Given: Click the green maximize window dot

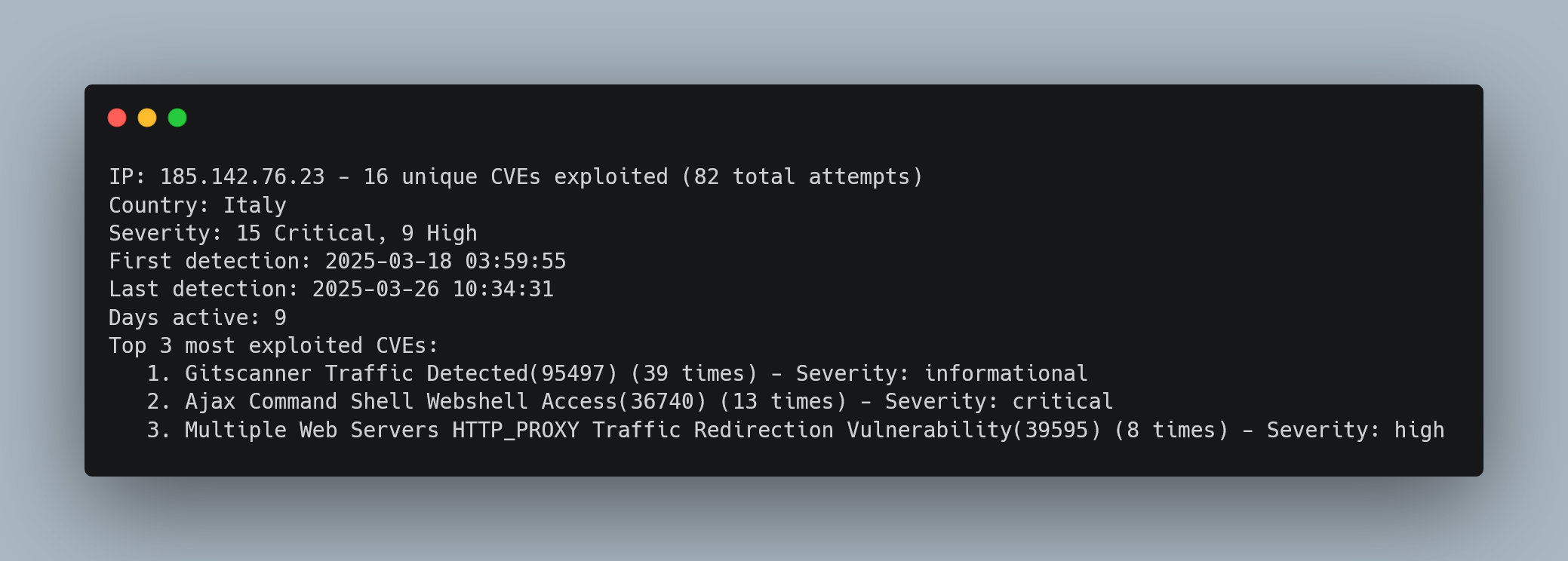Looking at the screenshot, I should (177, 118).
